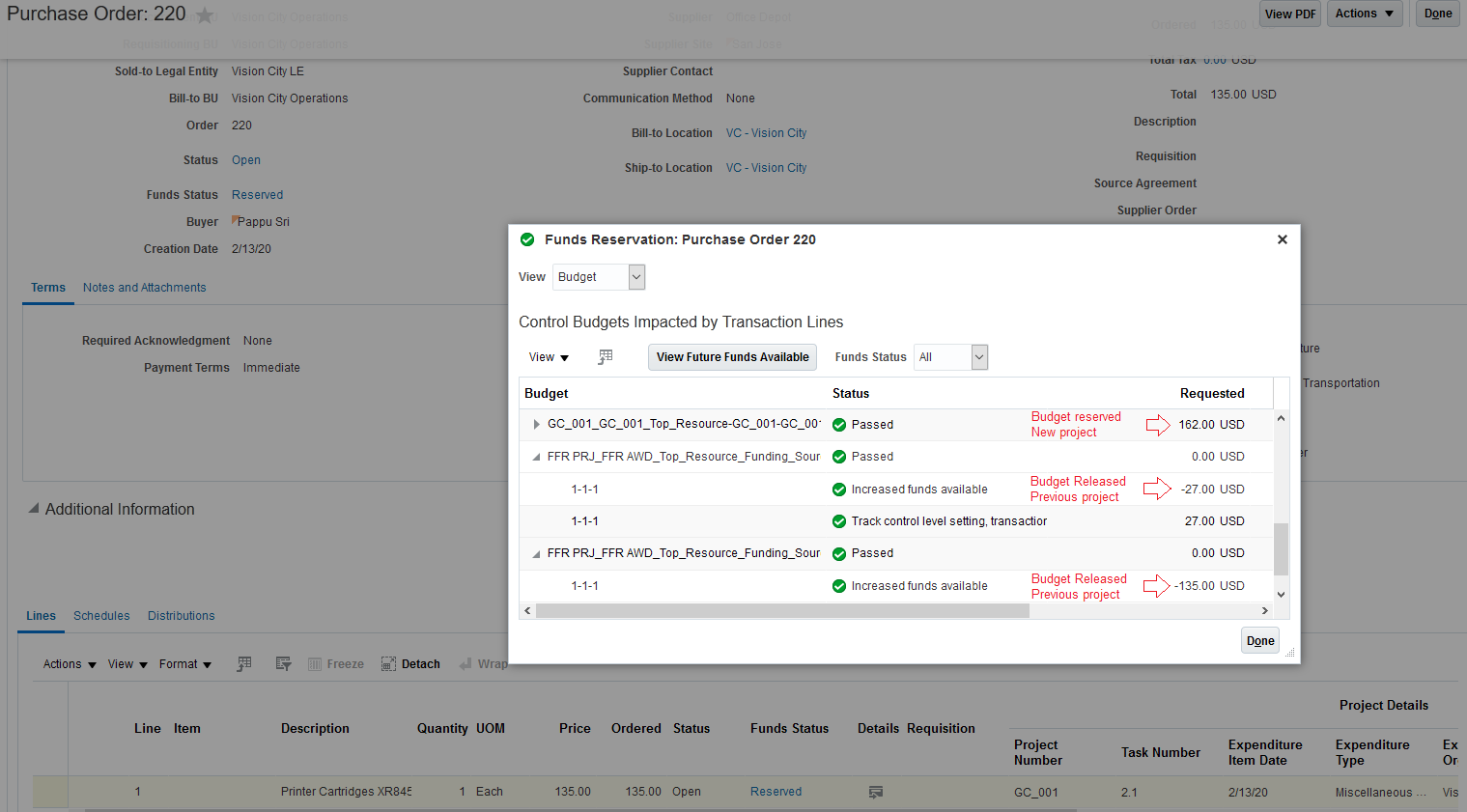
Task: Open the Funds Status All dropdown
Action: pos(950,357)
